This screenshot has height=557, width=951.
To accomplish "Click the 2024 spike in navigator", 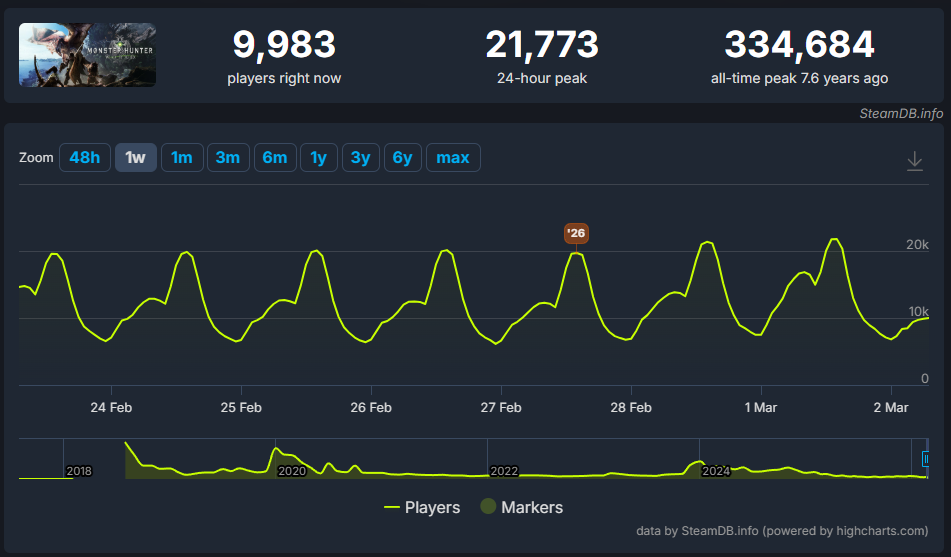I will click(x=698, y=464).
